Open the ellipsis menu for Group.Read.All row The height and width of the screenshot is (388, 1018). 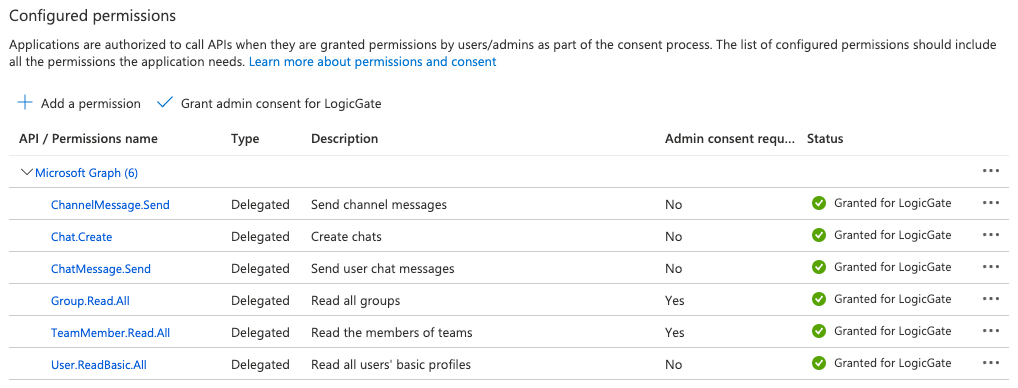(x=991, y=298)
